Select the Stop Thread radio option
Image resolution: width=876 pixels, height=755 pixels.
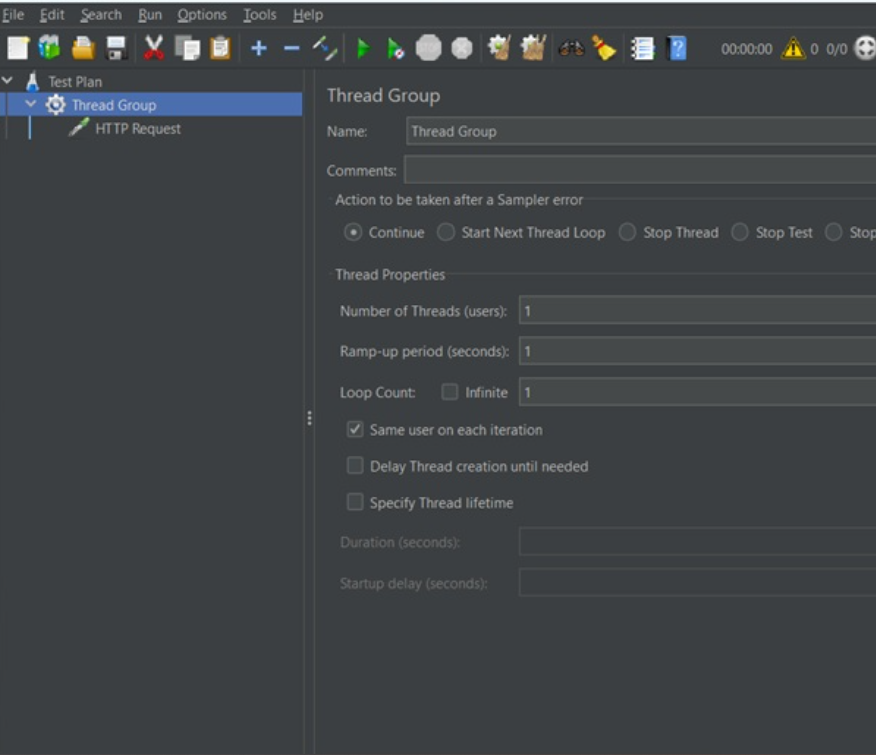[627, 232]
